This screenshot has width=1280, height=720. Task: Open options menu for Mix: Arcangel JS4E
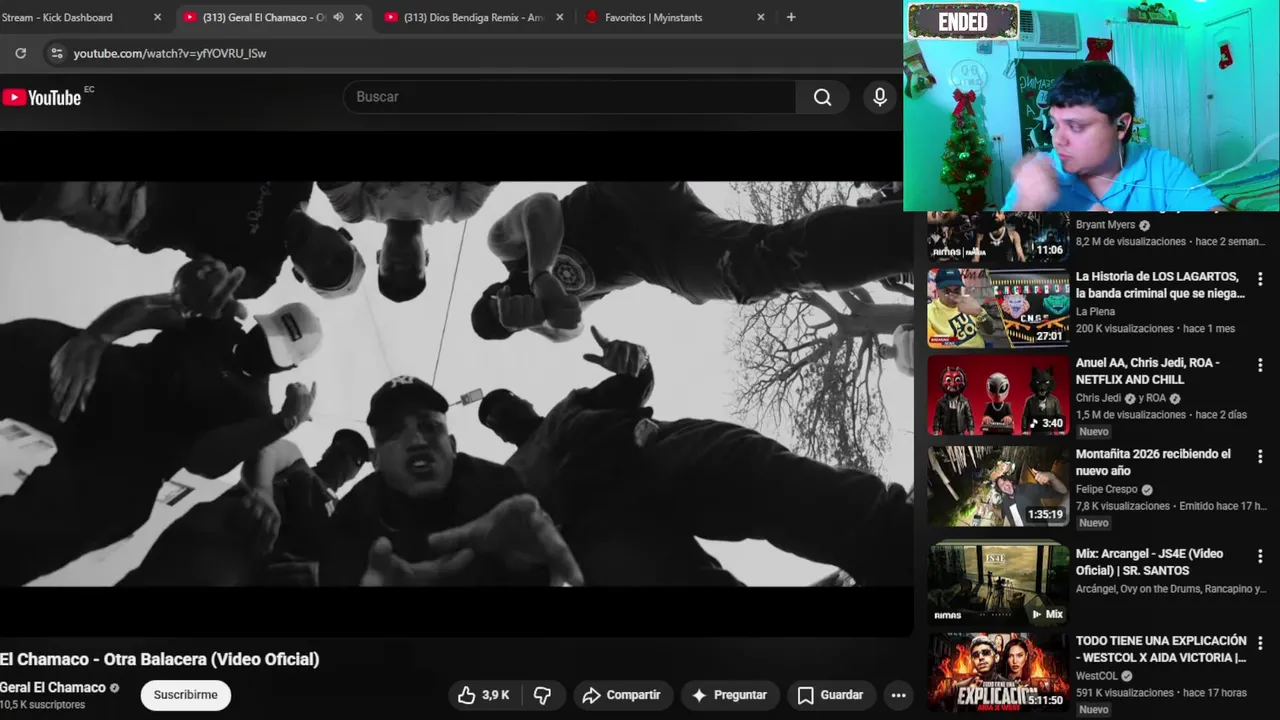click(x=1260, y=556)
